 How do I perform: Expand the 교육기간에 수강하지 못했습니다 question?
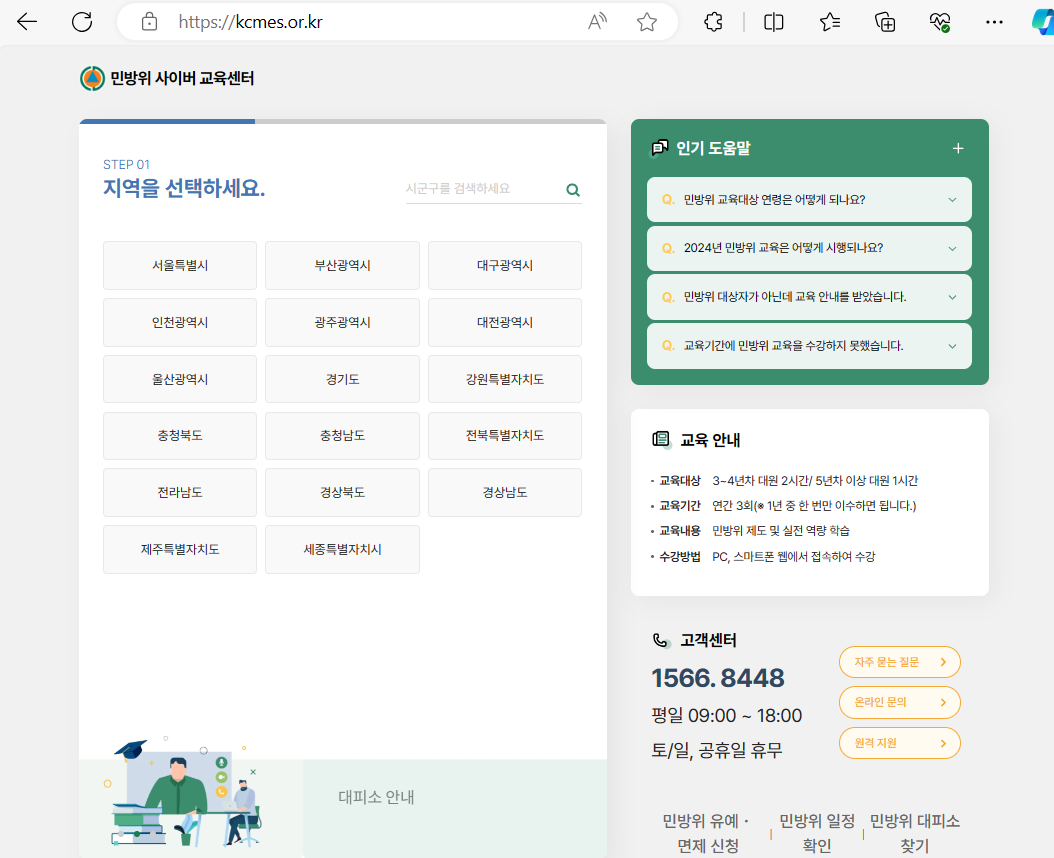809,345
